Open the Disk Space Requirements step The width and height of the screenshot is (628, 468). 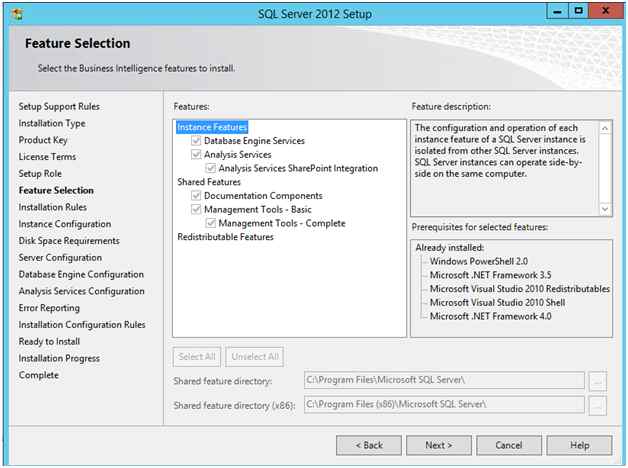[x=69, y=241]
